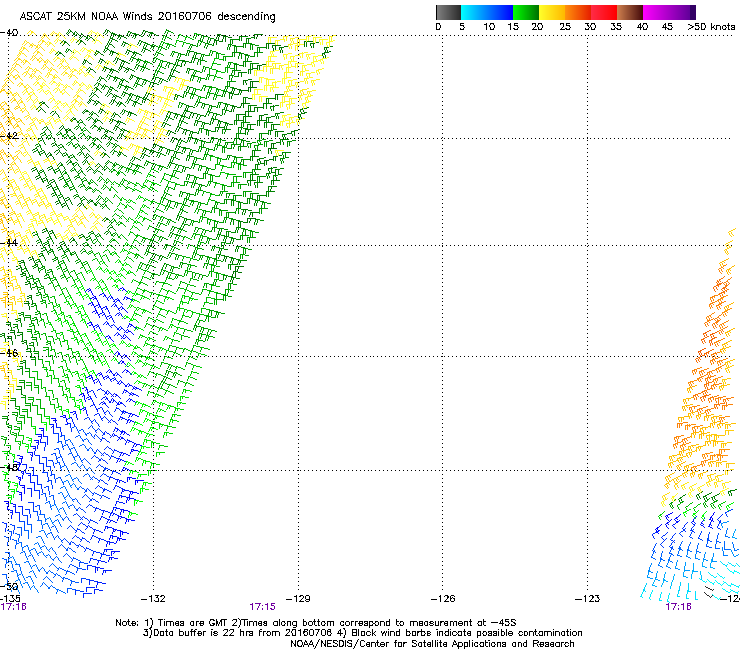Click the -132 longitude axis label
740x650 pixels.
[x=153, y=599]
